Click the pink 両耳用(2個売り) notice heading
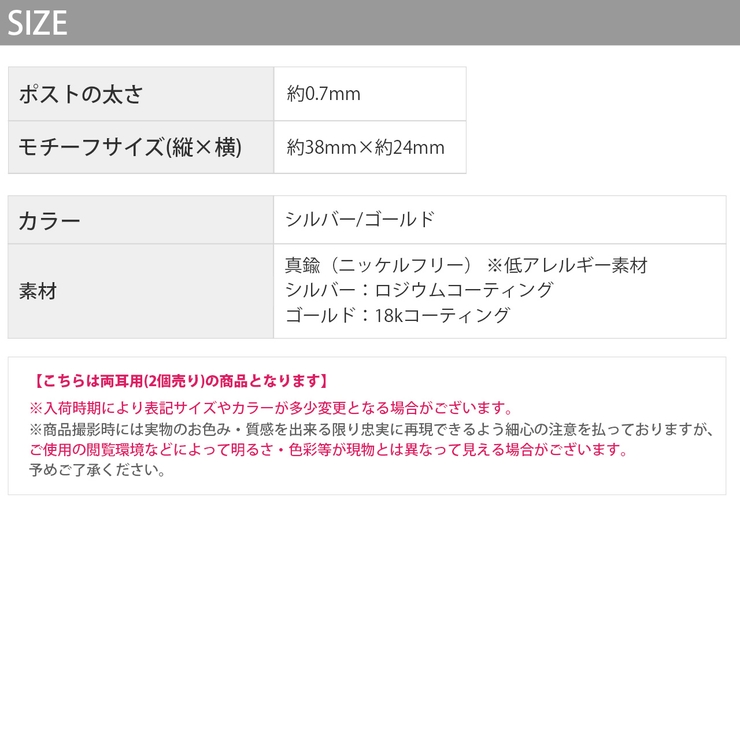 [x=181, y=381]
